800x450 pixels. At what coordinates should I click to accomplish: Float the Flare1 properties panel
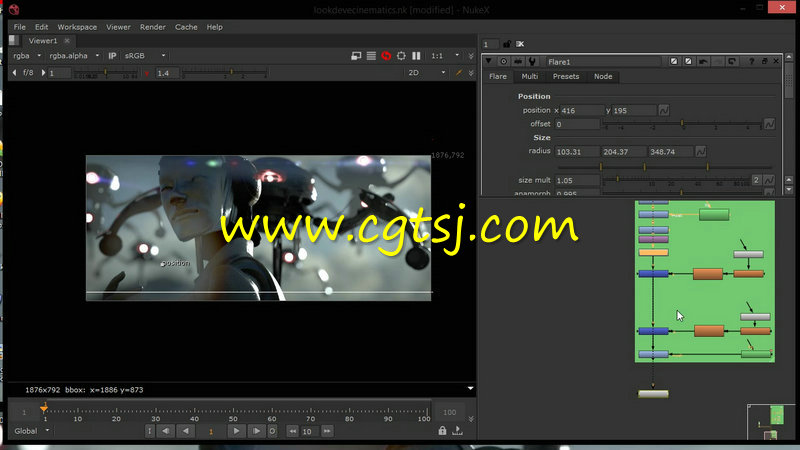pyautogui.click(x=764, y=61)
